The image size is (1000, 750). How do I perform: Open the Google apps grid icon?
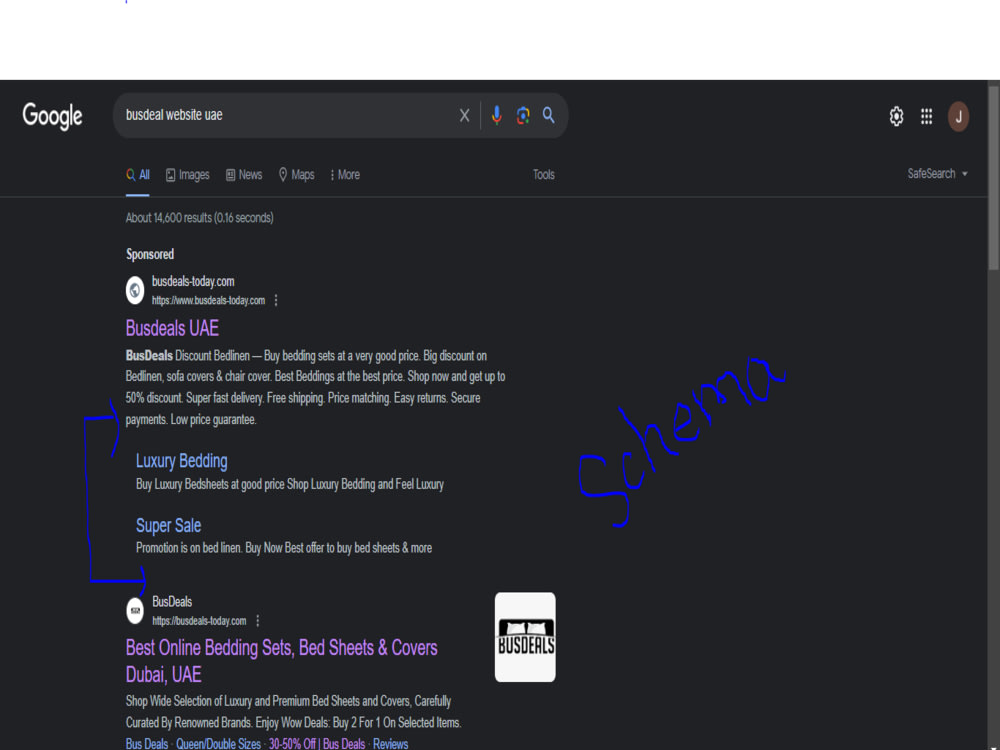927,116
